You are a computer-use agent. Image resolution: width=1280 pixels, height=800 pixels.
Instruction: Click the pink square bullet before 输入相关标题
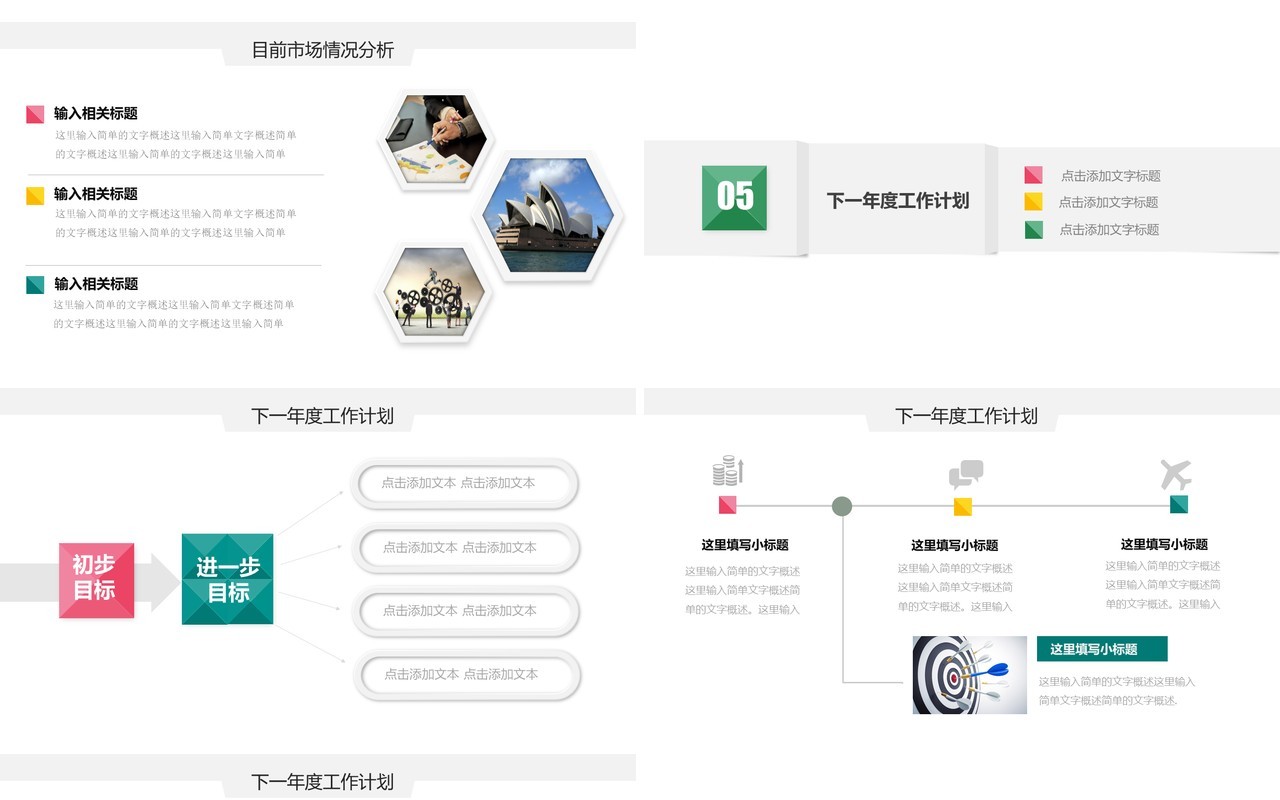pos(35,114)
